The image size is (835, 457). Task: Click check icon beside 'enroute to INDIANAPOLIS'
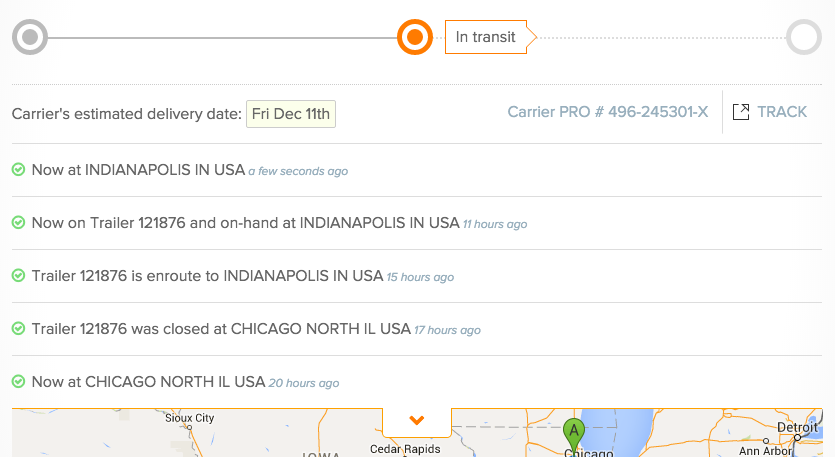pyautogui.click(x=18, y=276)
